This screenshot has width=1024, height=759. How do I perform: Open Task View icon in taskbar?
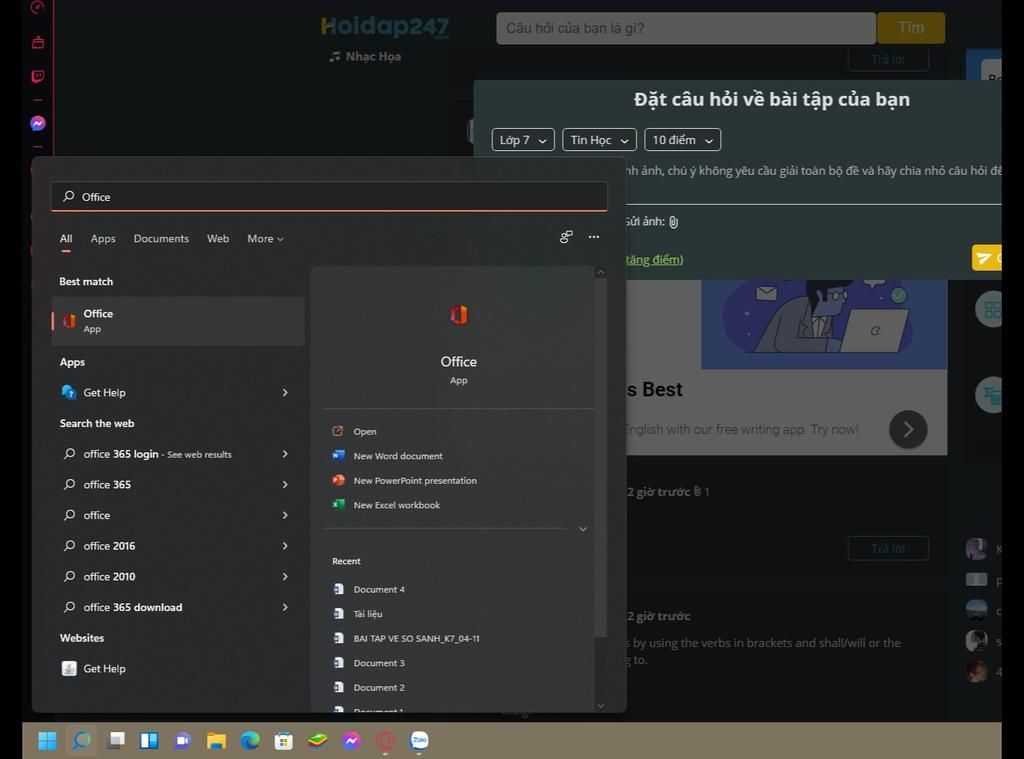(x=116, y=740)
